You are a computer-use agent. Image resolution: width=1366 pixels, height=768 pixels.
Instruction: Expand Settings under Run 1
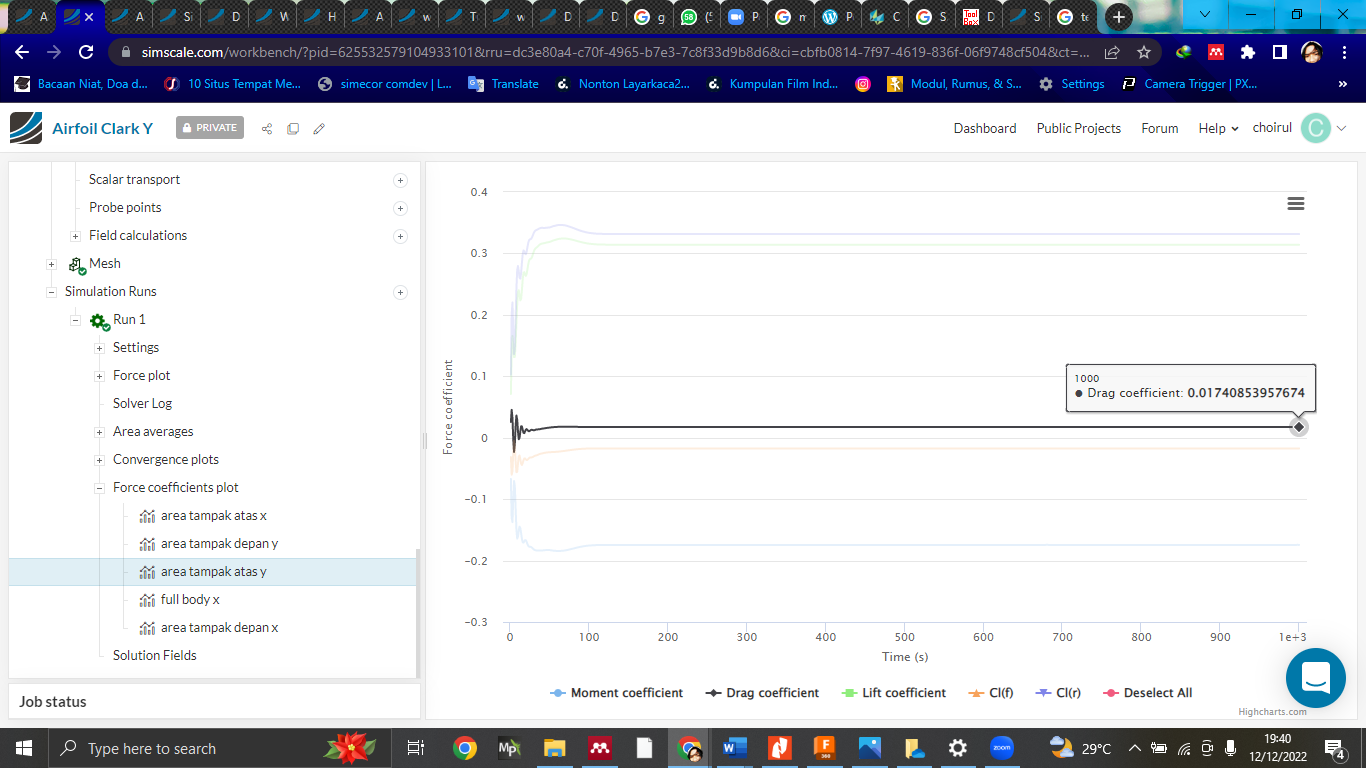99,347
